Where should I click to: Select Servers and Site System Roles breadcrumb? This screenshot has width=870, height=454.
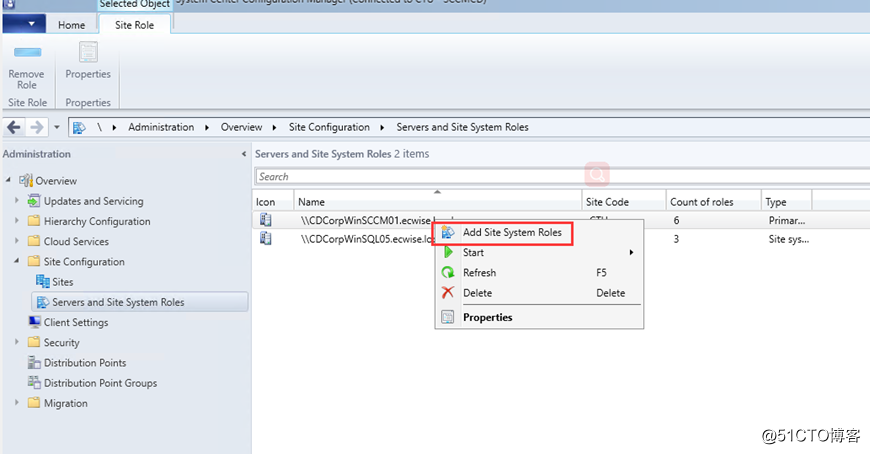tap(462, 127)
